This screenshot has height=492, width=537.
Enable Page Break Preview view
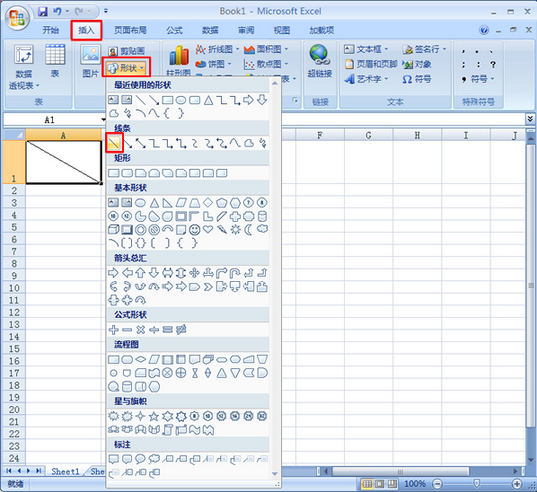[x=392, y=484]
